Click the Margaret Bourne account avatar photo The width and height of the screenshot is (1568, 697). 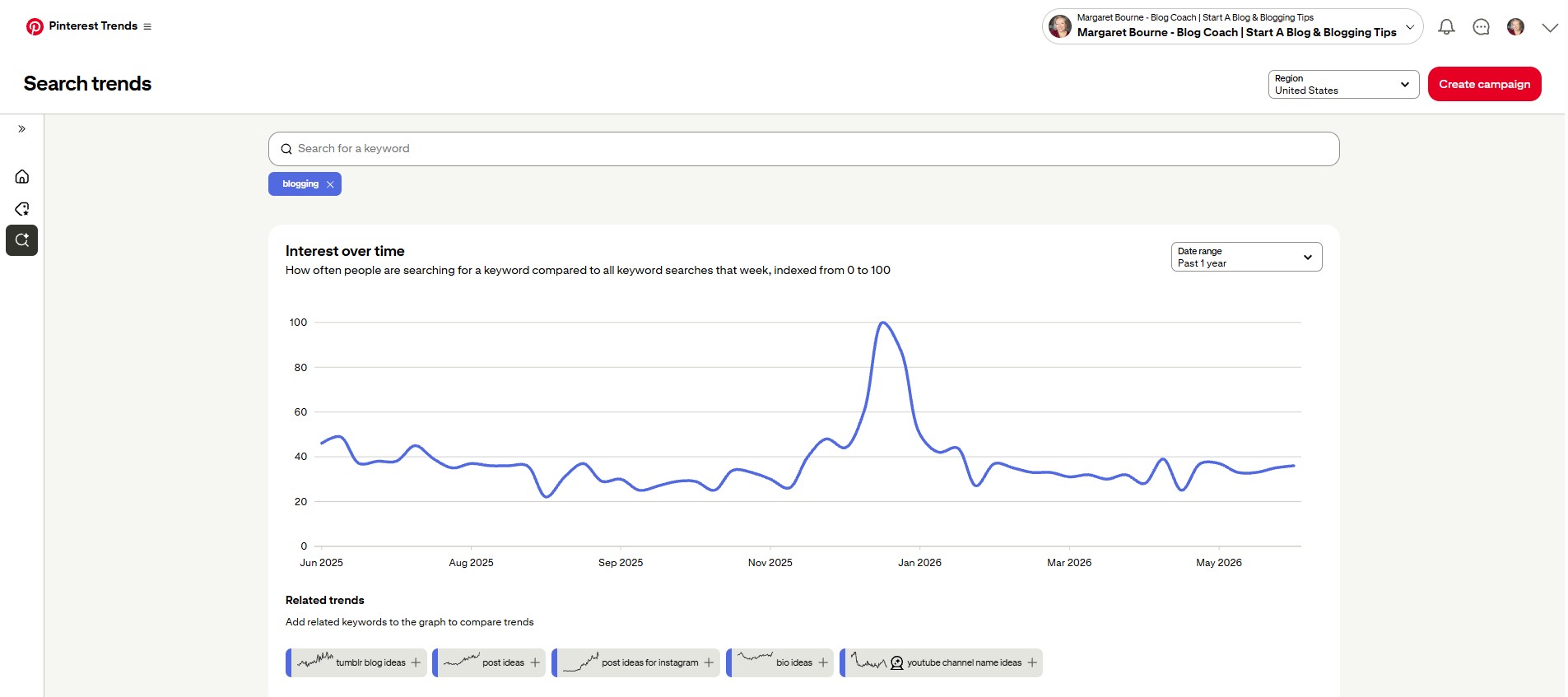pyautogui.click(x=1060, y=26)
